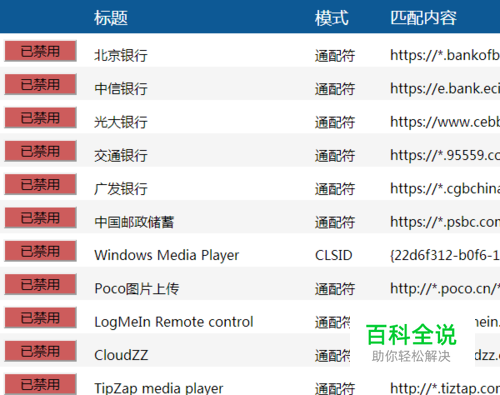The height and width of the screenshot is (395, 500).
Task: Click the 匹配内容 column header
Action: click(423, 18)
